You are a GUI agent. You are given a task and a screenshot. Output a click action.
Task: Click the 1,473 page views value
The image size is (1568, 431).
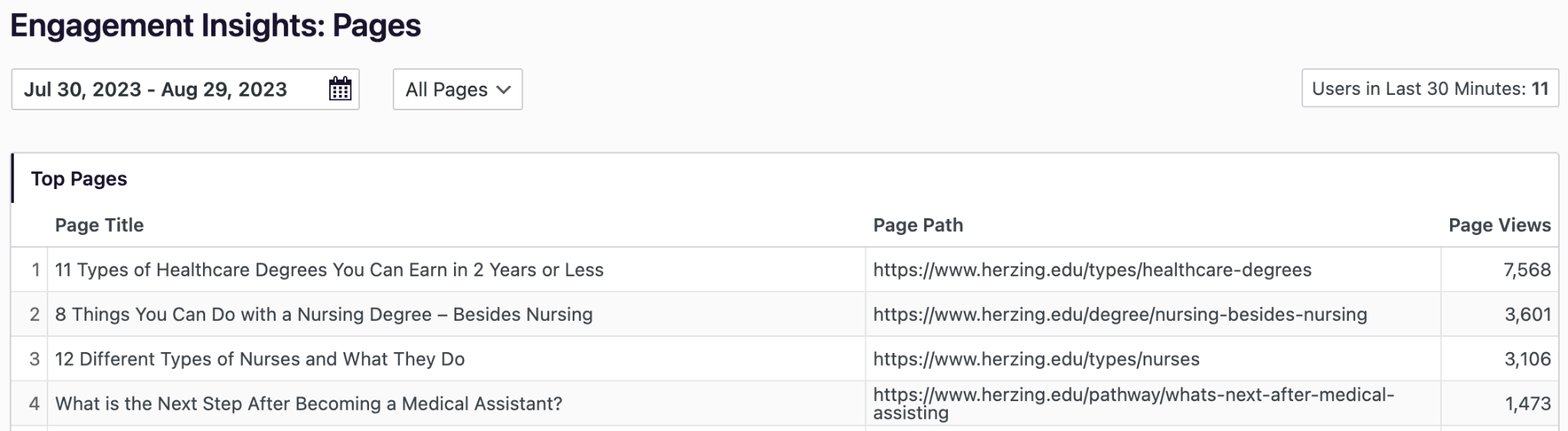[1527, 403]
